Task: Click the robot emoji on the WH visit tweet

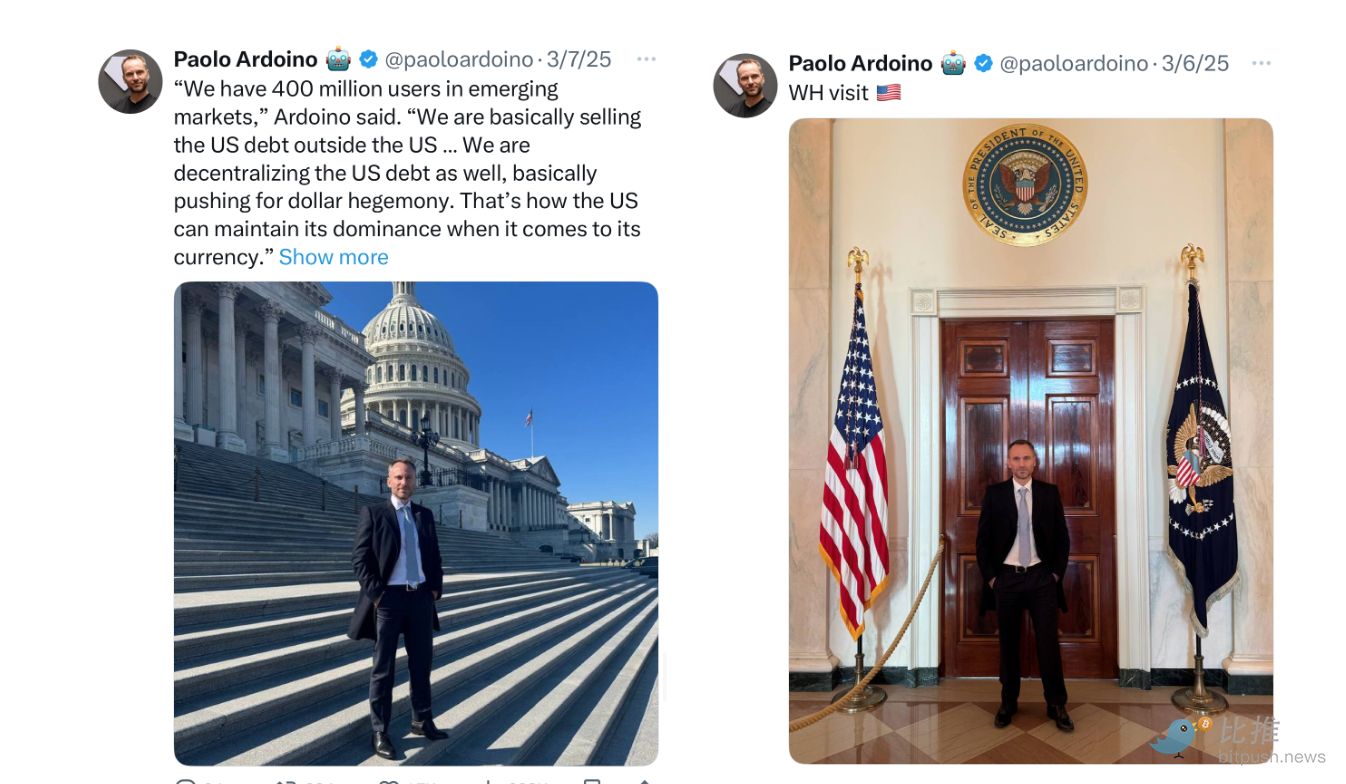Action: point(954,63)
